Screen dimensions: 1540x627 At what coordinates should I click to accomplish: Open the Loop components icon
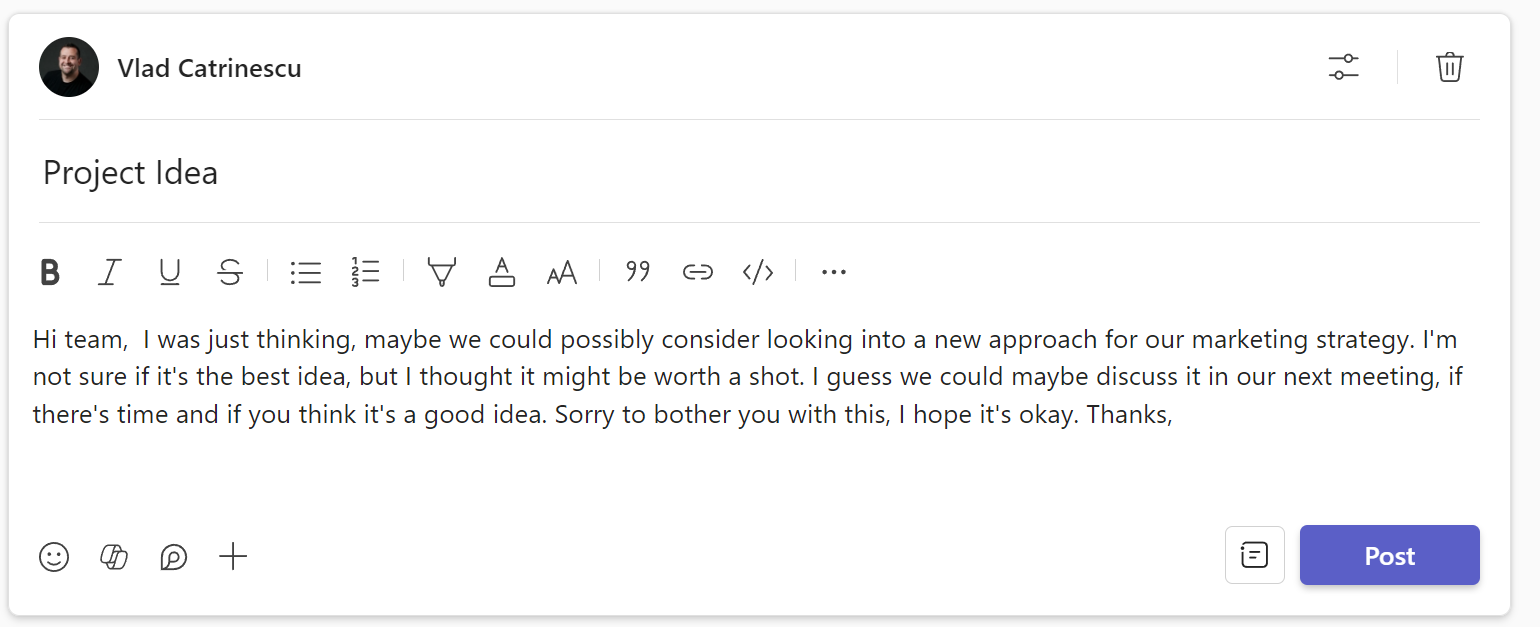[x=174, y=557]
